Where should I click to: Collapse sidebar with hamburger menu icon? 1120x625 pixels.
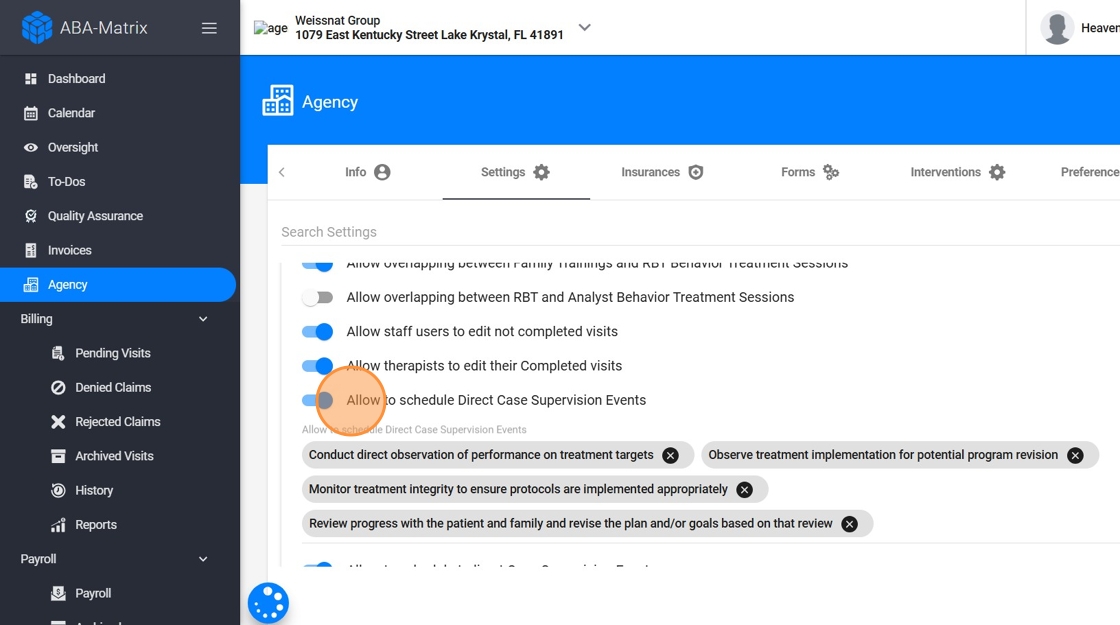[209, 28]
